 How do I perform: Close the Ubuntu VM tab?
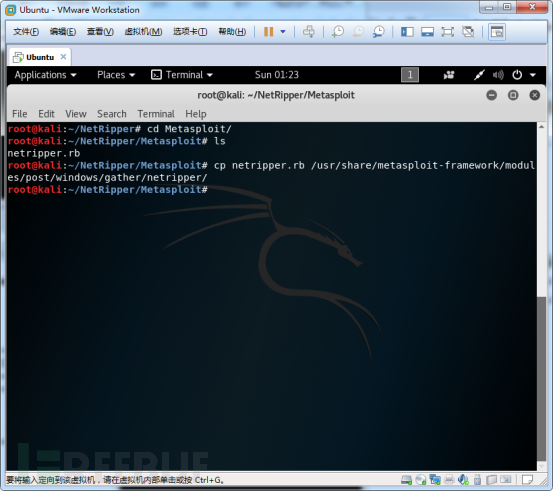(63, 57)
